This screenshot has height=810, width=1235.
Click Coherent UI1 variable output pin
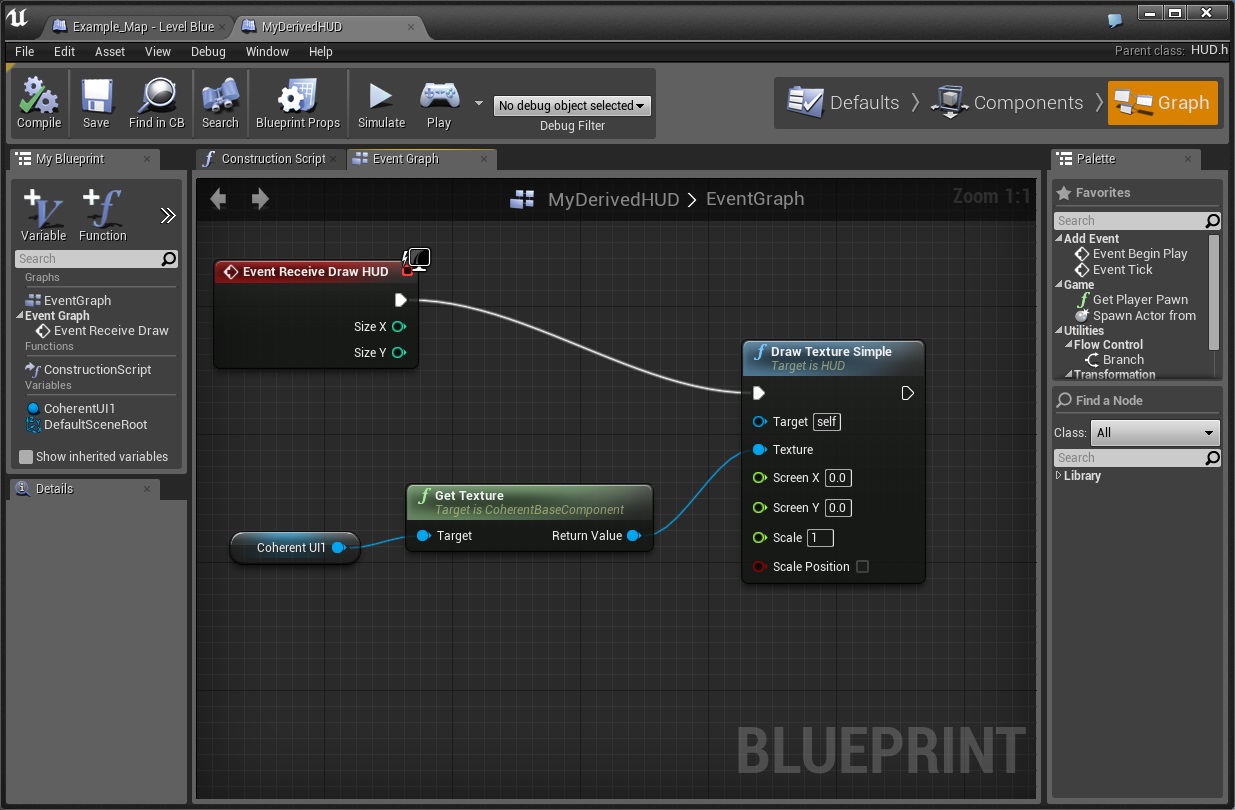click(338, 548)
